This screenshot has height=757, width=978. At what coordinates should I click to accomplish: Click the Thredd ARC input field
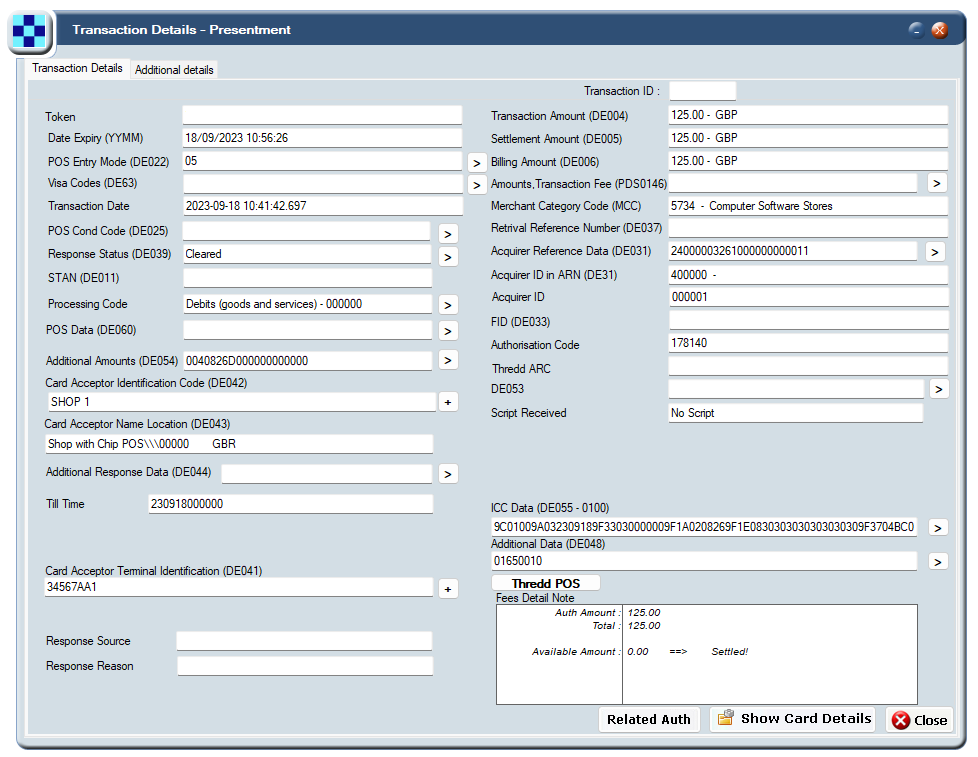pyautogui.click(x=808, y=366)
